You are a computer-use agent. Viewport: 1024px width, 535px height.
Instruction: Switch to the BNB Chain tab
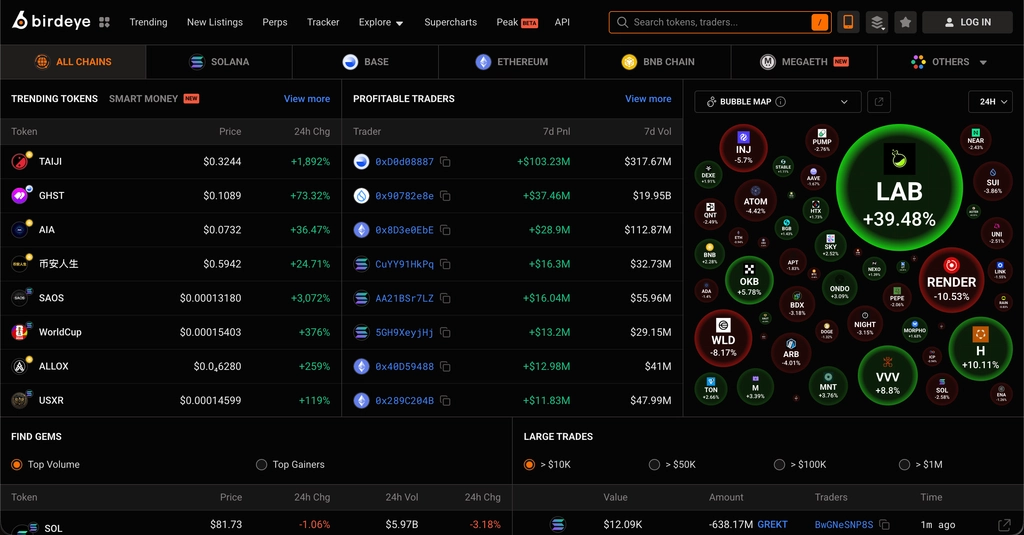tap(658, 61)
